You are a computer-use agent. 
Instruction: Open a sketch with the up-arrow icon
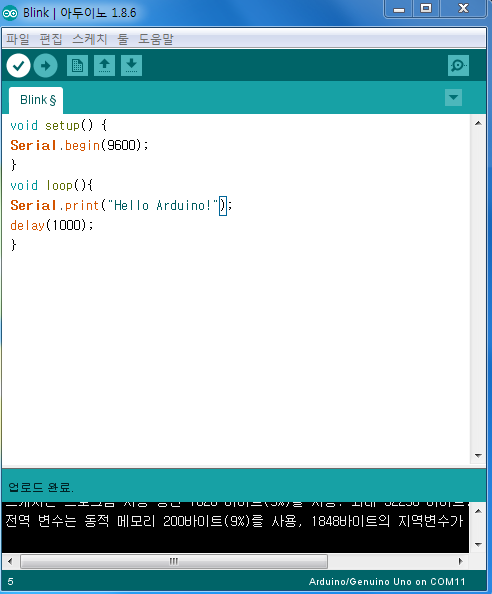105,66
